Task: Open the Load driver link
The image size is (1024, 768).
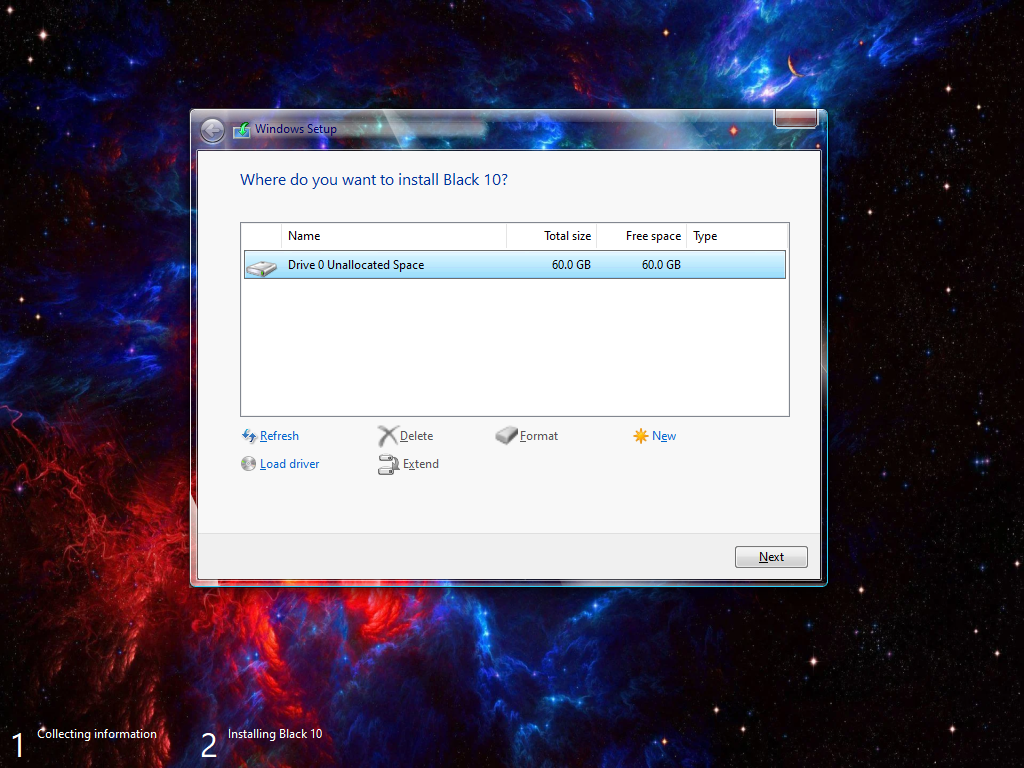Action: coord(289,464)
